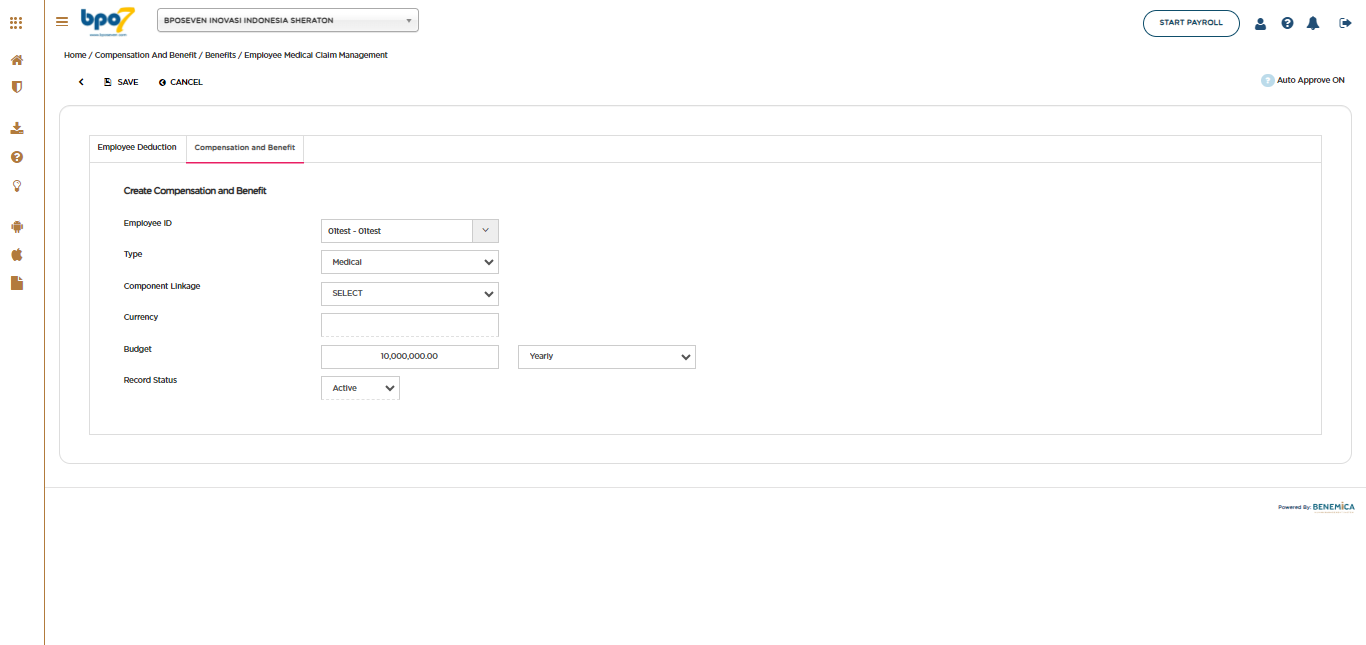Open the help icon in top bar
This screenshot has height=645, width=1366.
click(1287, 23)
